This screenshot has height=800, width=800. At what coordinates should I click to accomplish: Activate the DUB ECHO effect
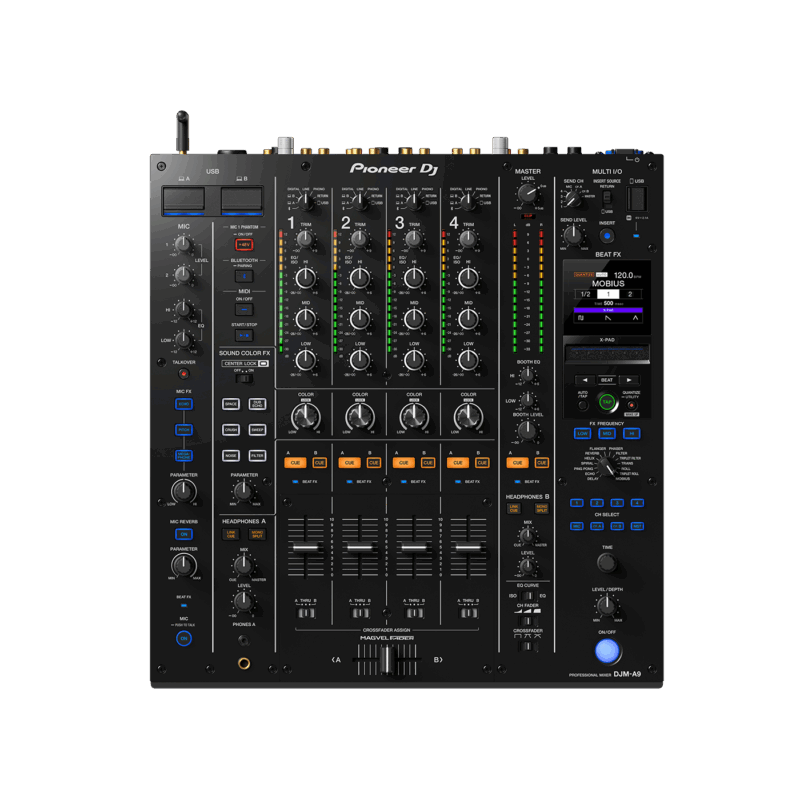click(257, 404)
